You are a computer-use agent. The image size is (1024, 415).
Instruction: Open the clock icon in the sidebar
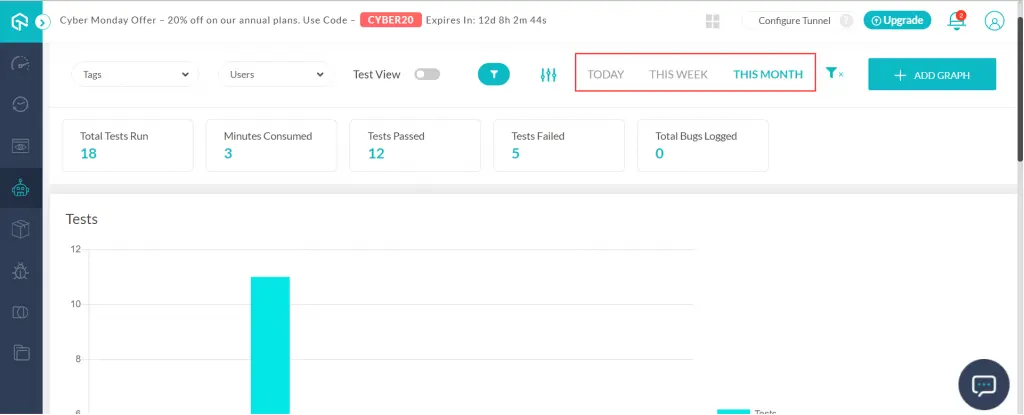[20, 104]
